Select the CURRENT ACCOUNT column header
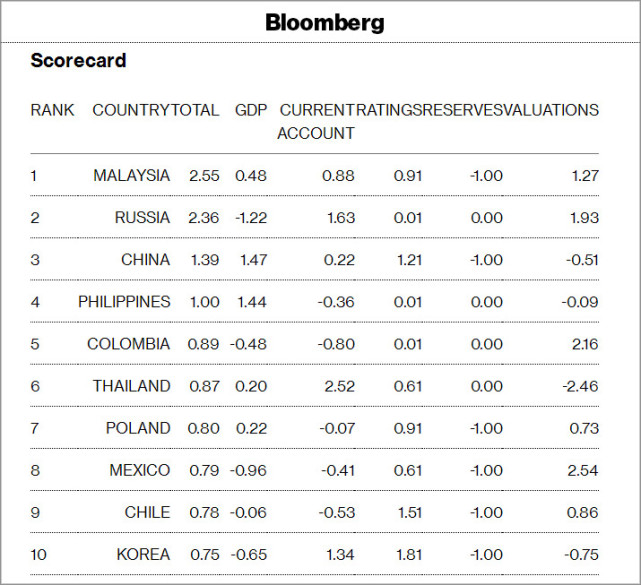 click(316, 121)
